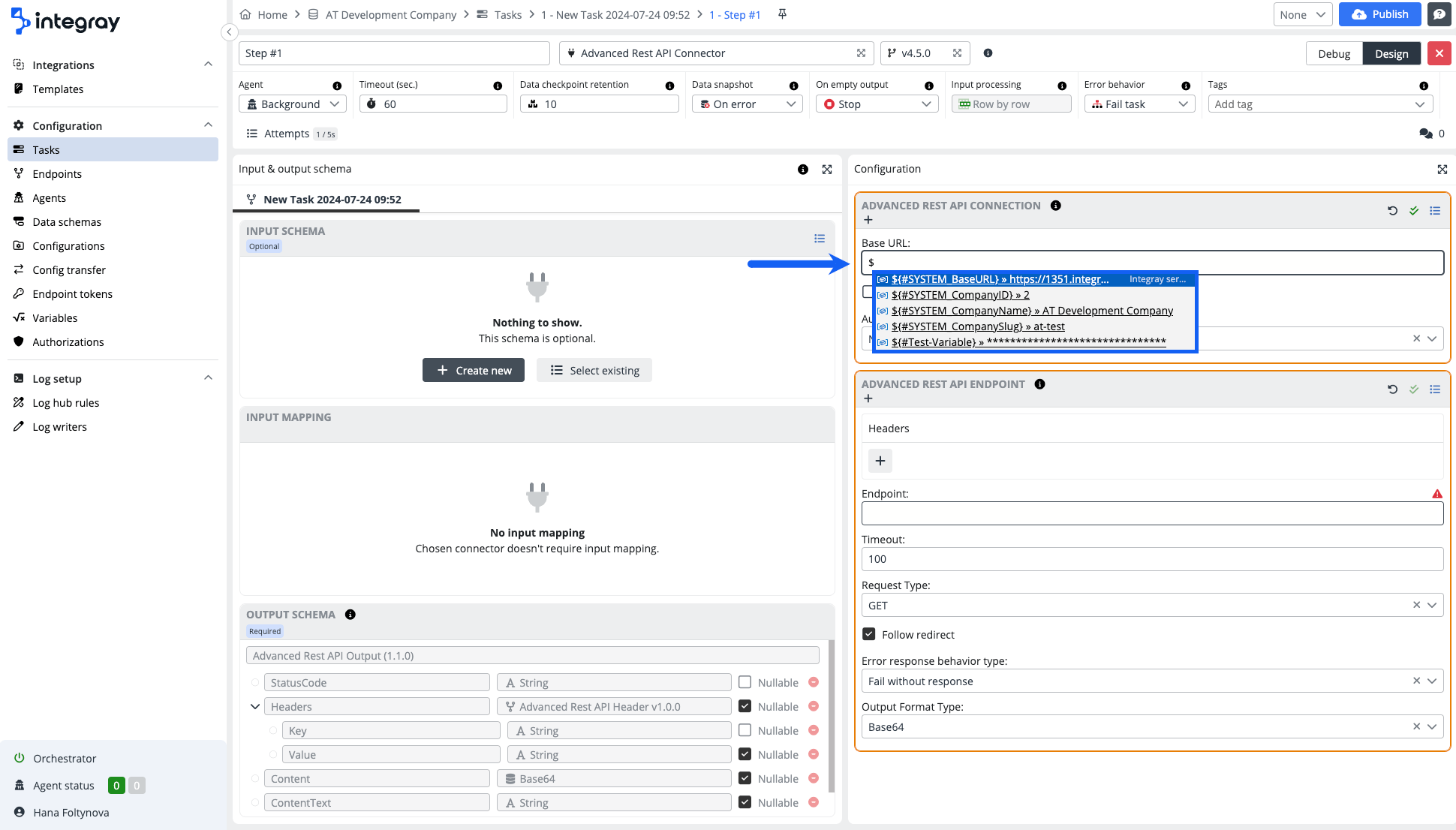Open the On empty output Stop dropdown
Screen dimensions: 1456x830
[877, 104]
